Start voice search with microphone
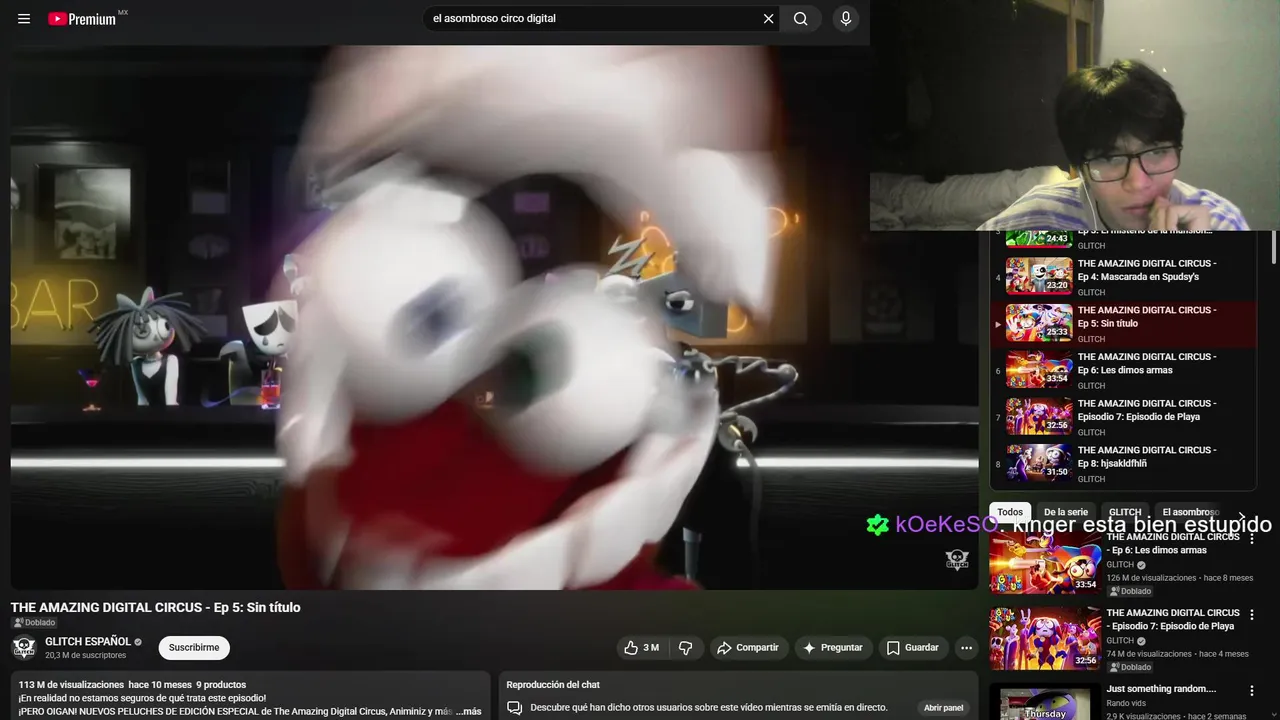Screen dimensions: 1280x720 point(846,18)
